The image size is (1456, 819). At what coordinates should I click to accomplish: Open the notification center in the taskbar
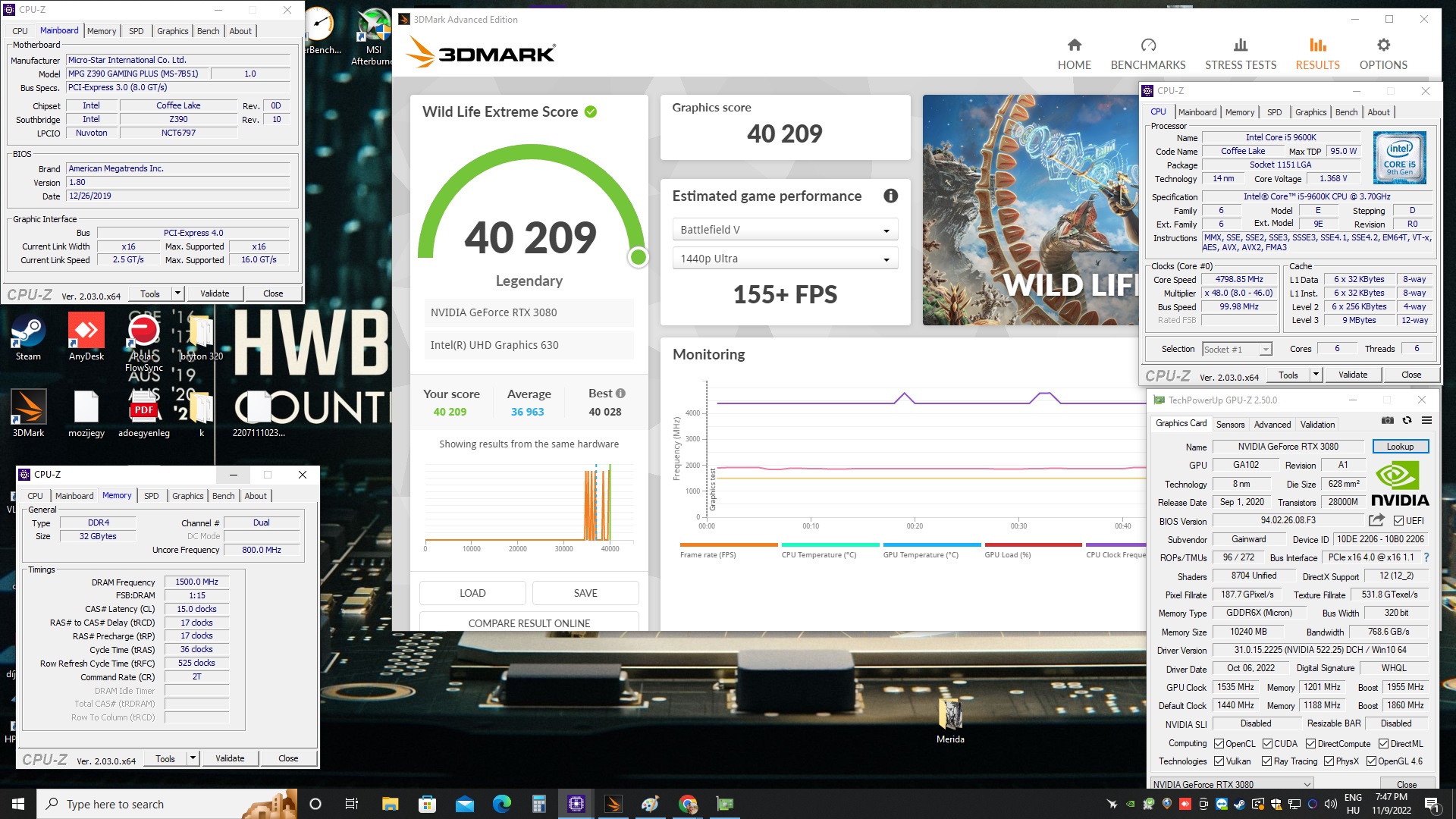1431,804
